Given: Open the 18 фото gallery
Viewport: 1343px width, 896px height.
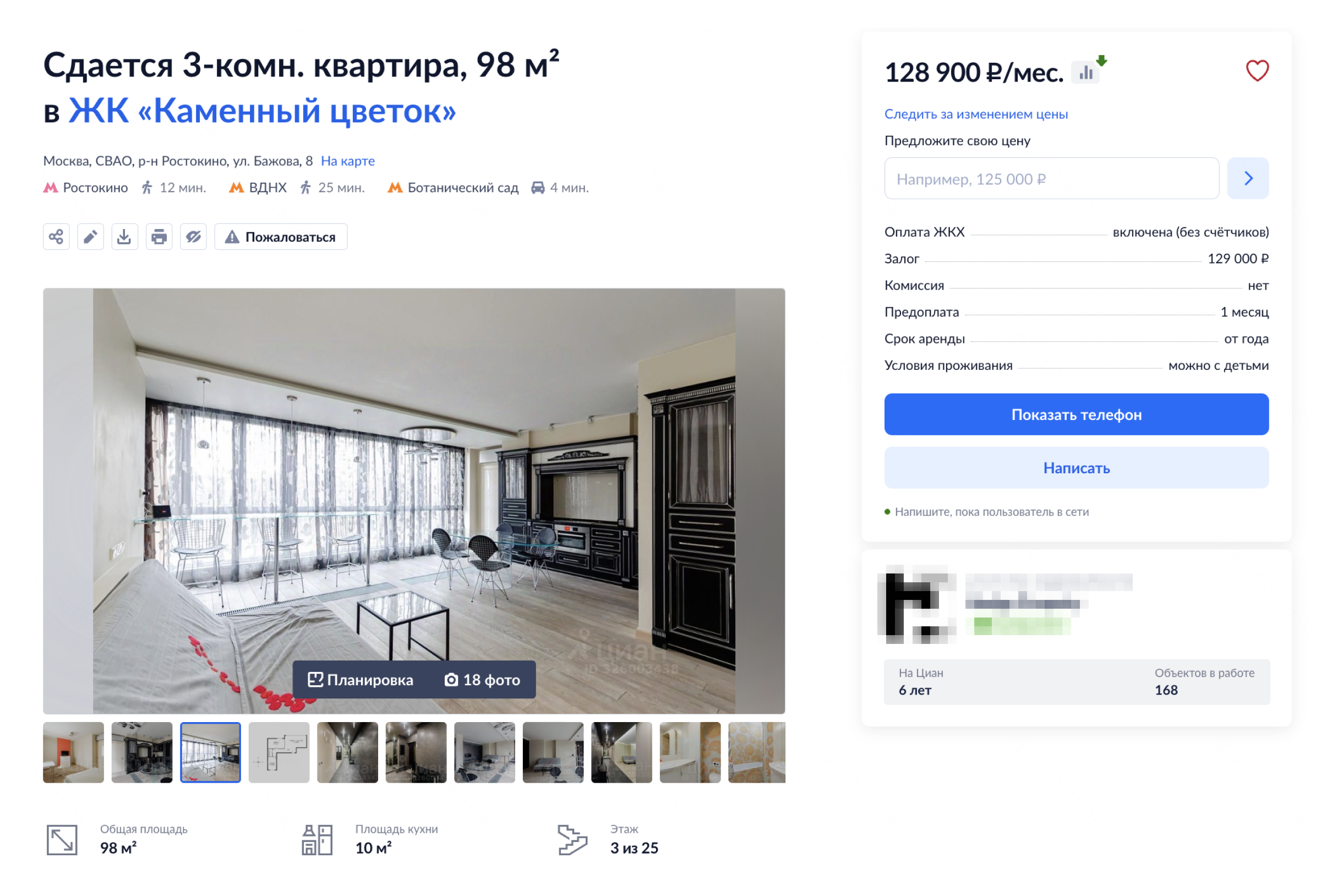Looking at the screenshot, I should click(x=483, y=679).
